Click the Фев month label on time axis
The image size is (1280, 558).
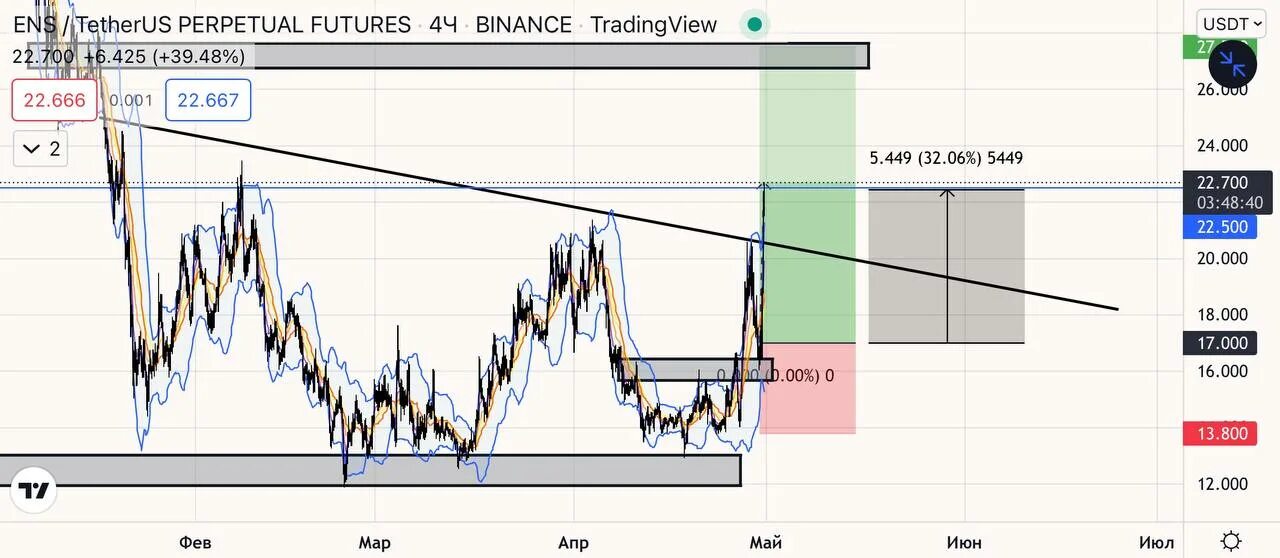pos(195,542)
